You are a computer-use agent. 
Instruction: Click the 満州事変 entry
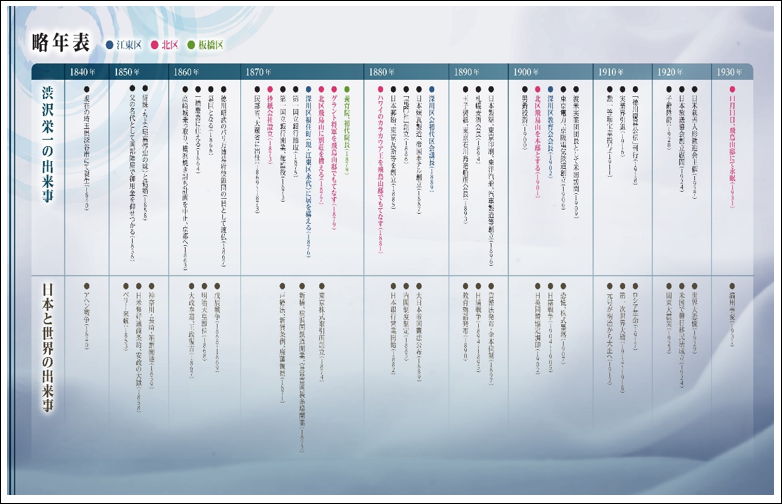pos(733,315)
